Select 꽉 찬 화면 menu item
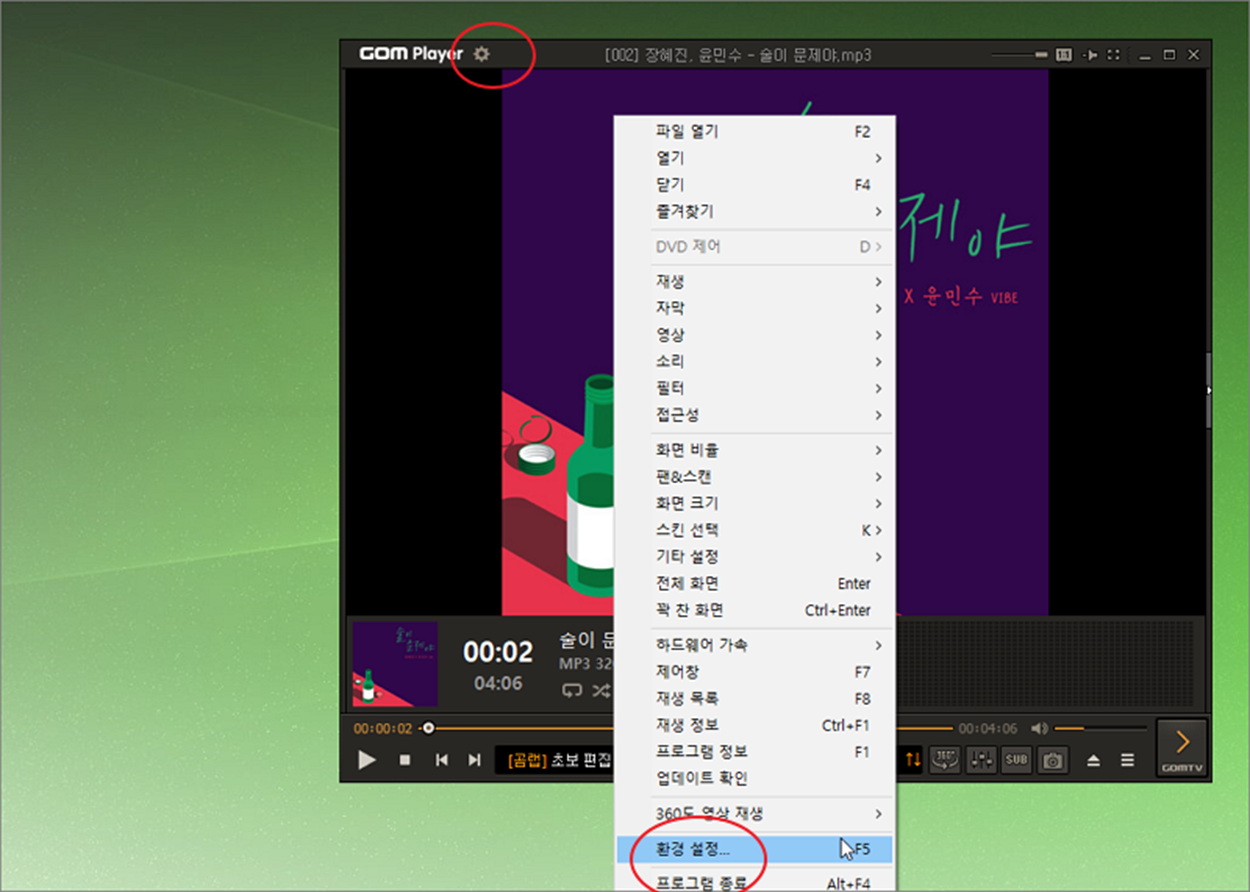Screen dimensions: 1250x892 pos(754,610)
